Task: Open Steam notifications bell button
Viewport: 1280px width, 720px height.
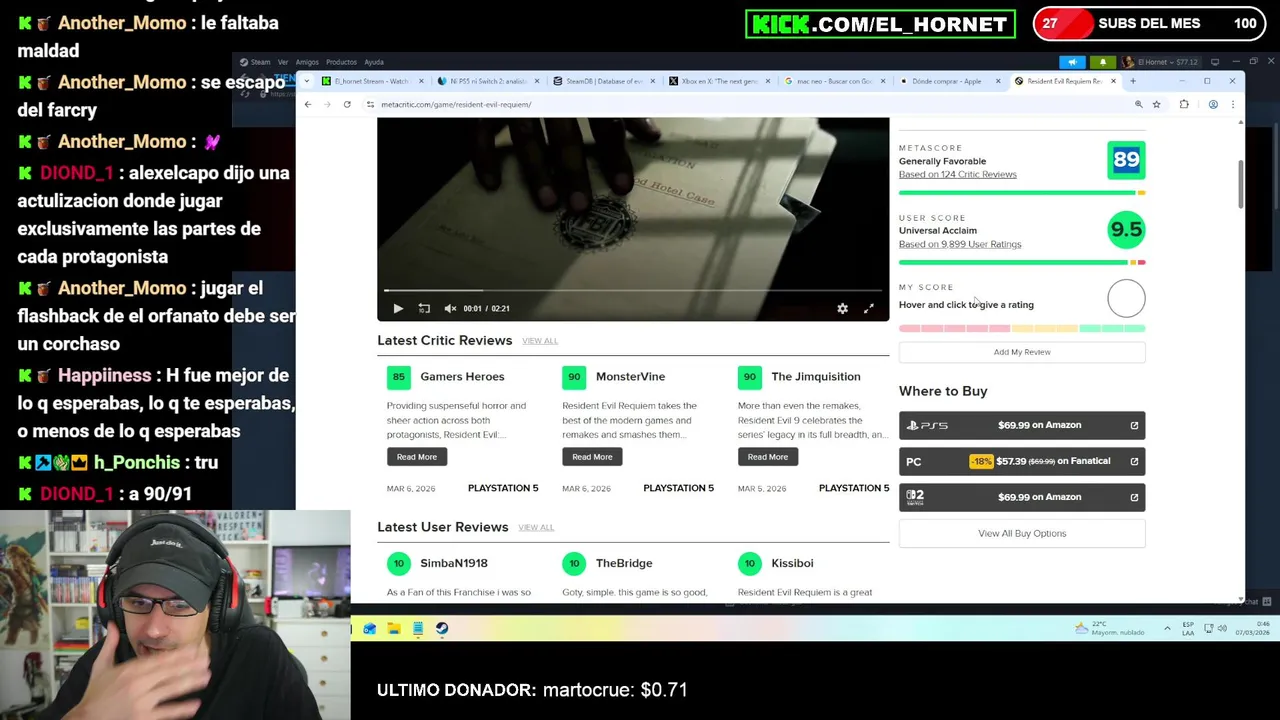Action: (x=1104, y=62)
